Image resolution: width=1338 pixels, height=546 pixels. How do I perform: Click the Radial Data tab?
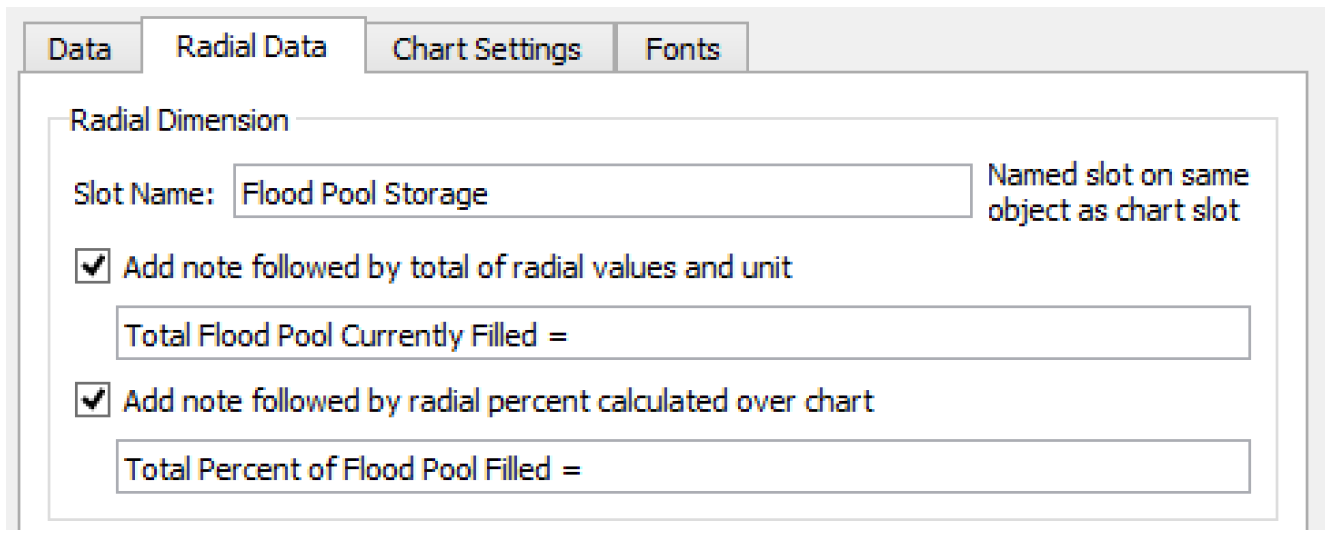(251, 47)
